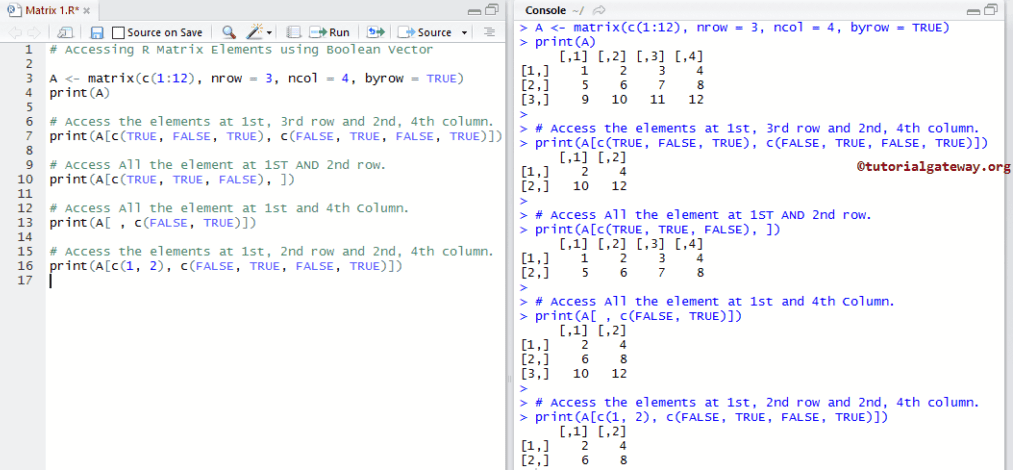View current working directory arrow in Console
The width and height of the screenshot is (1013, 470).
[599, 10]
